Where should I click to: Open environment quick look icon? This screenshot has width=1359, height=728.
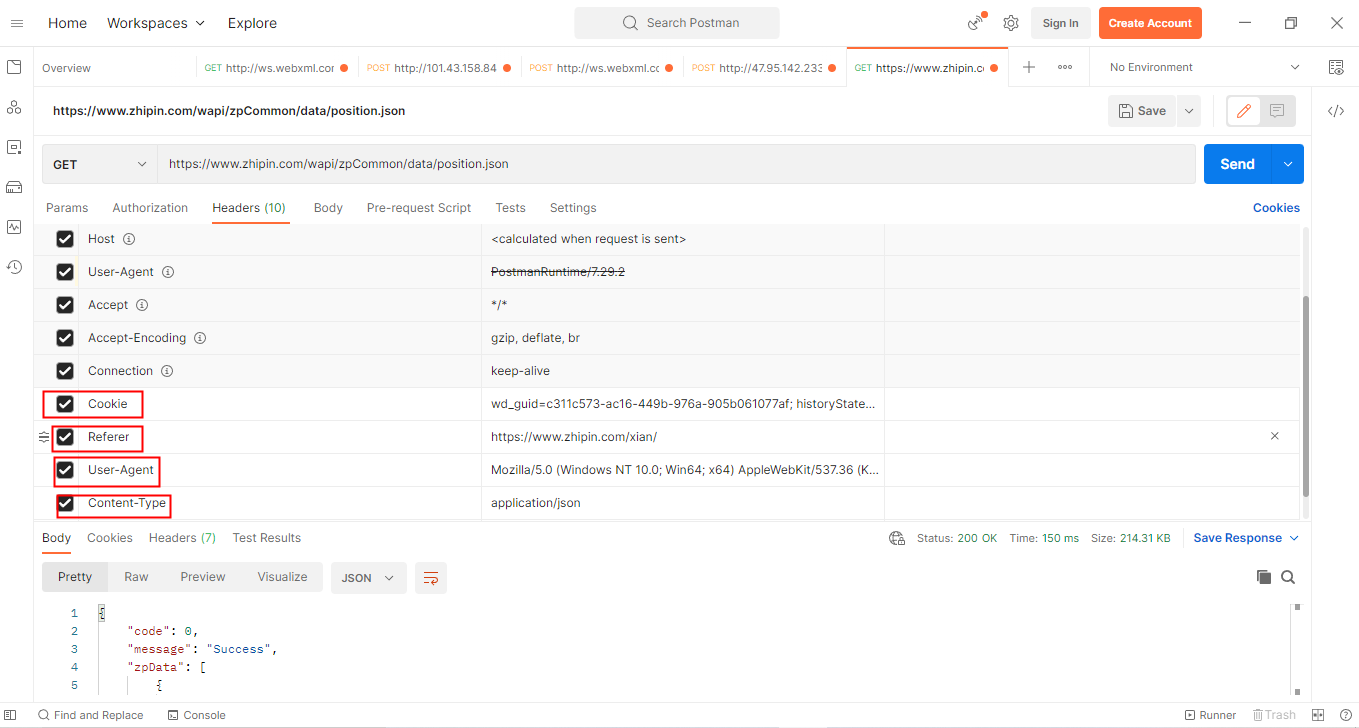[1336, 67]
